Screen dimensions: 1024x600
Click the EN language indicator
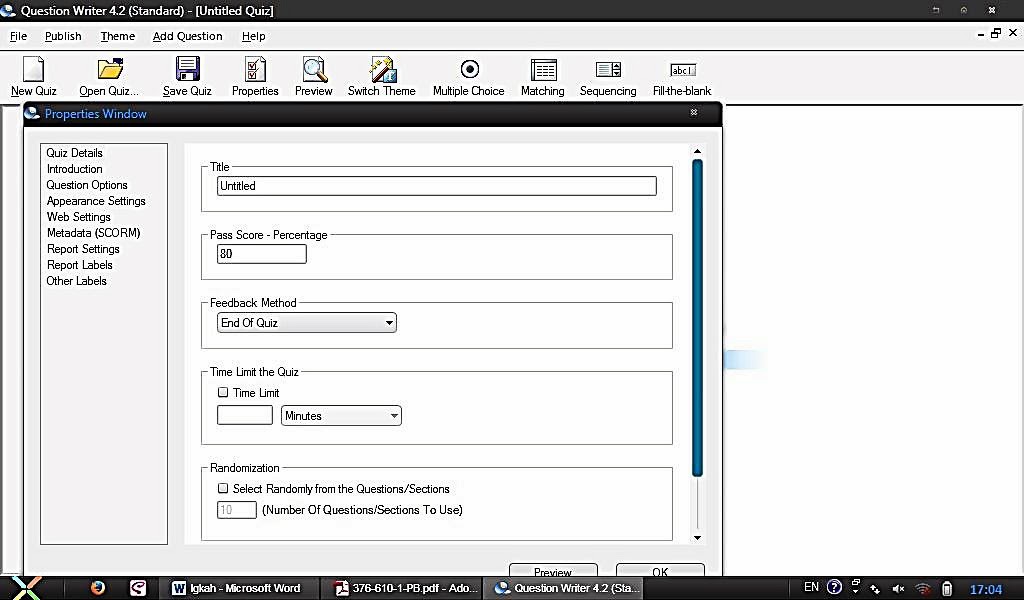811,588
